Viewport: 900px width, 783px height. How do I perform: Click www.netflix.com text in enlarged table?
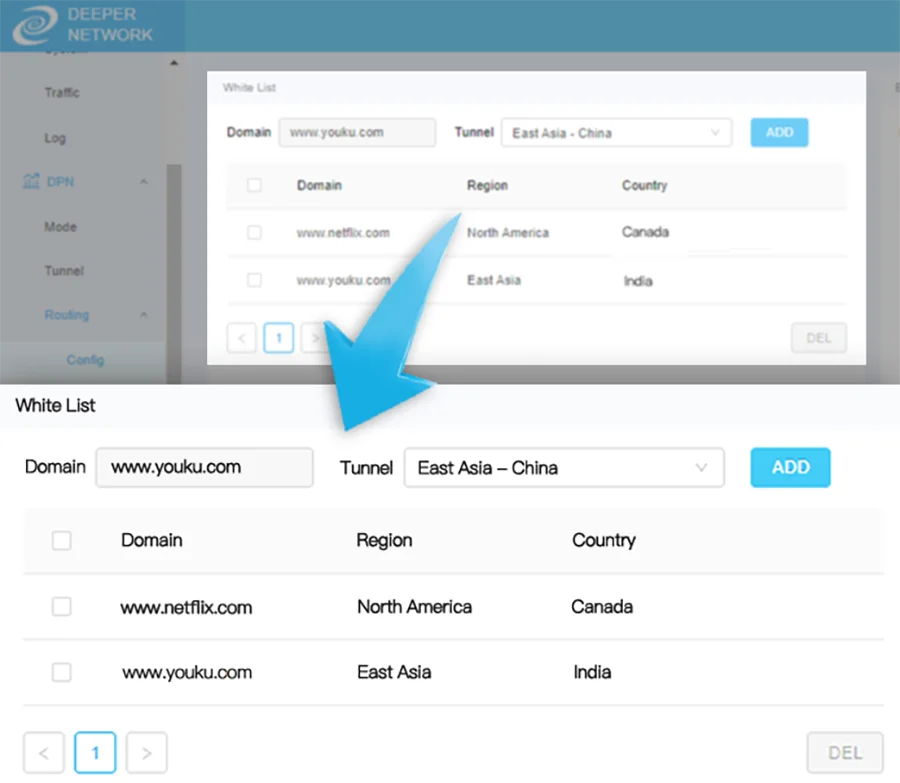pyautogui.click(x=186, y=607)
